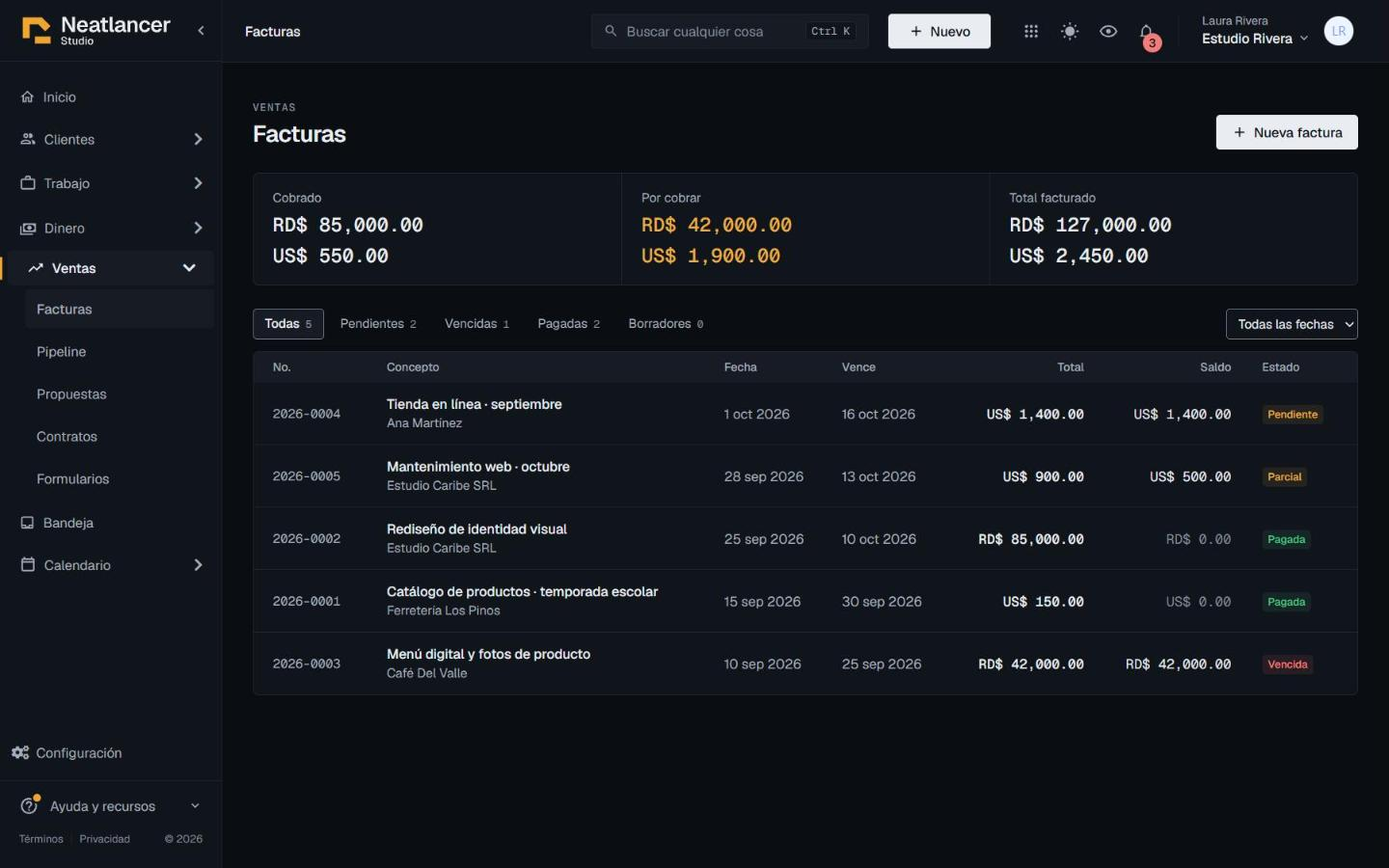Select the Todas tab
This screenshot has height=868, width=1389.
[288, 324]
